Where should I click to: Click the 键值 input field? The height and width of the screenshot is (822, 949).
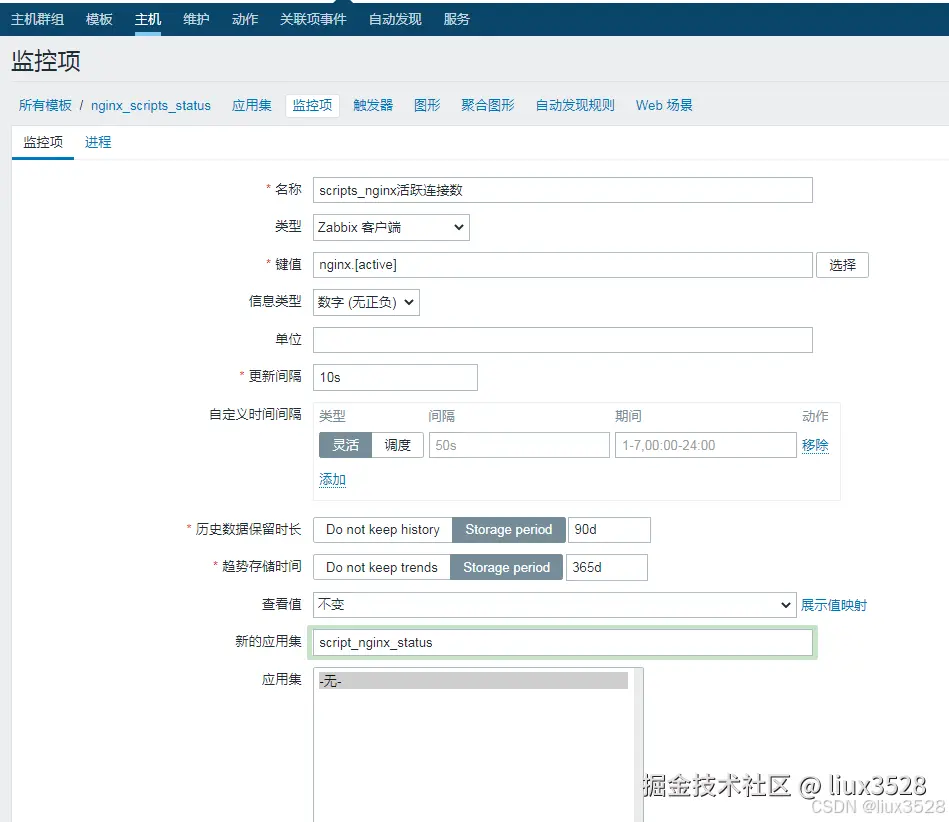tap(562, 265)
